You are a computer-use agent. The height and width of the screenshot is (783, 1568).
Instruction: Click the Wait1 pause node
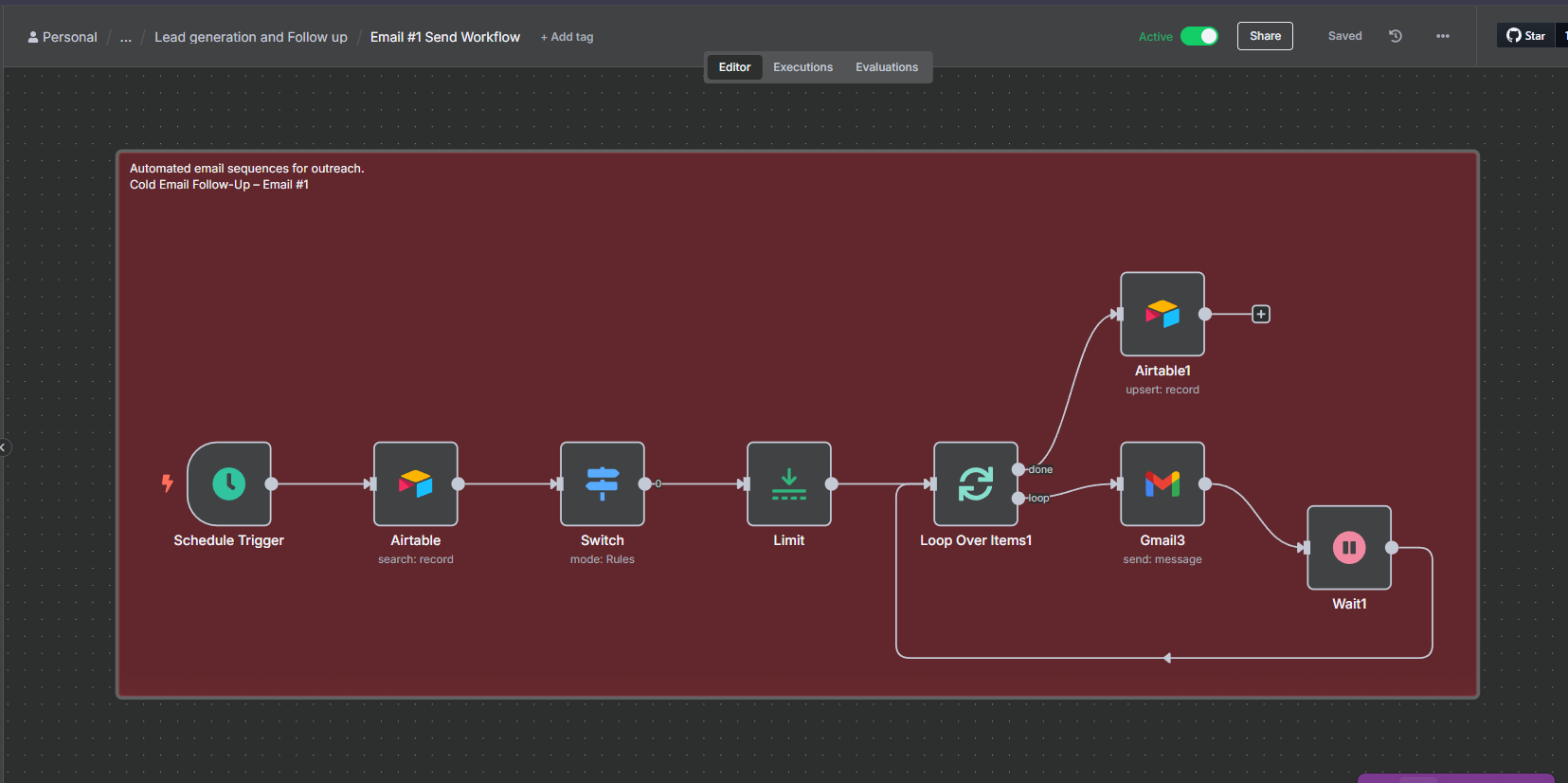pyautogui.click(x=1349, y=547)
